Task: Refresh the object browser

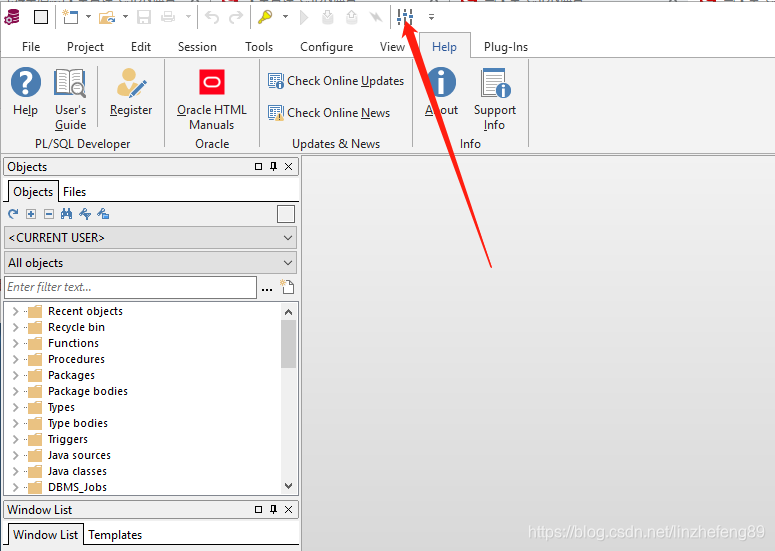Action: point(13,214)
